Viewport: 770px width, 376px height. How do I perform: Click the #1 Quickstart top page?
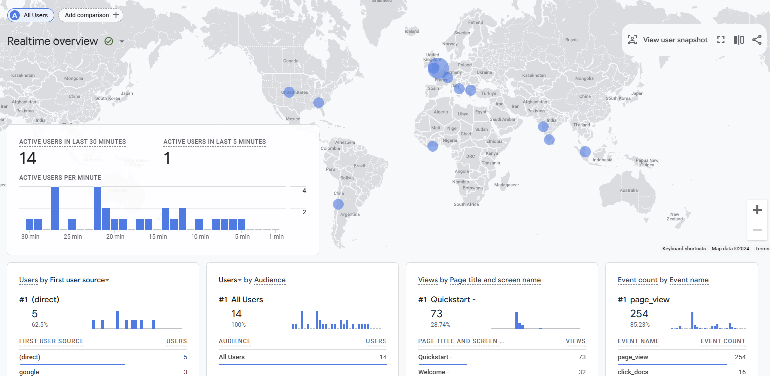pos(446,299)
